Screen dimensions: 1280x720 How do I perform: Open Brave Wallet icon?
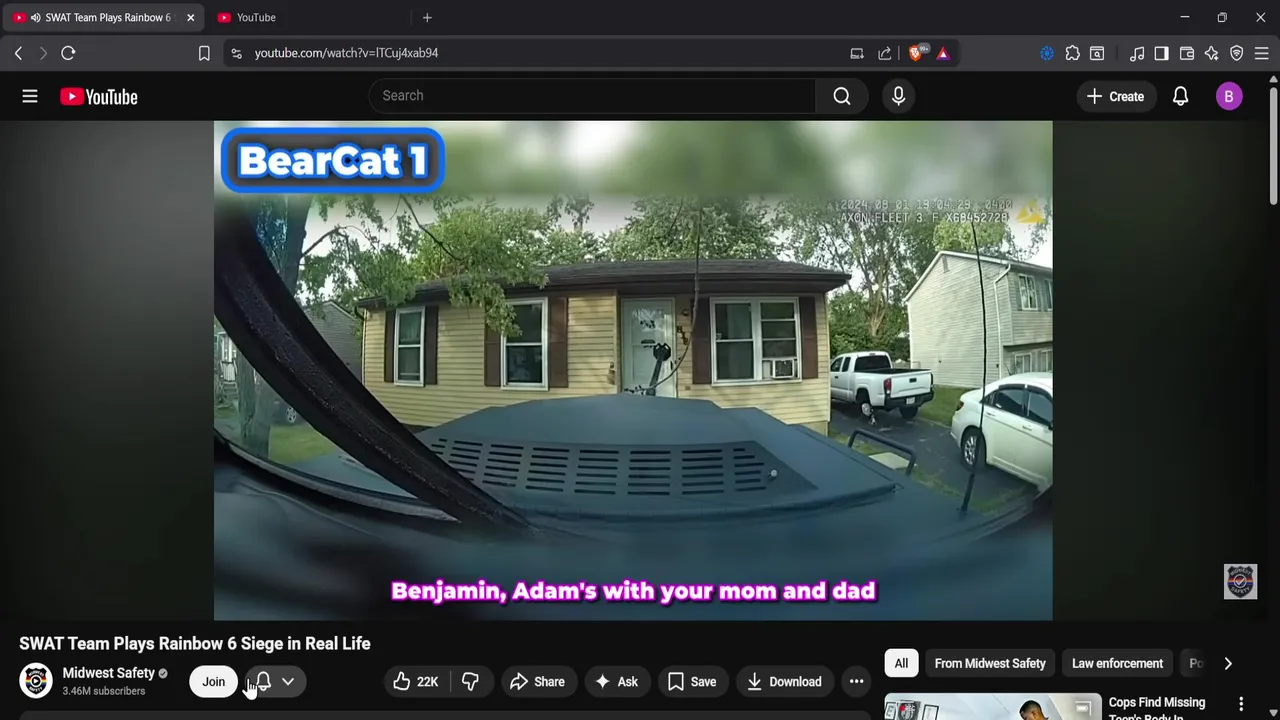pos(1187,53)
